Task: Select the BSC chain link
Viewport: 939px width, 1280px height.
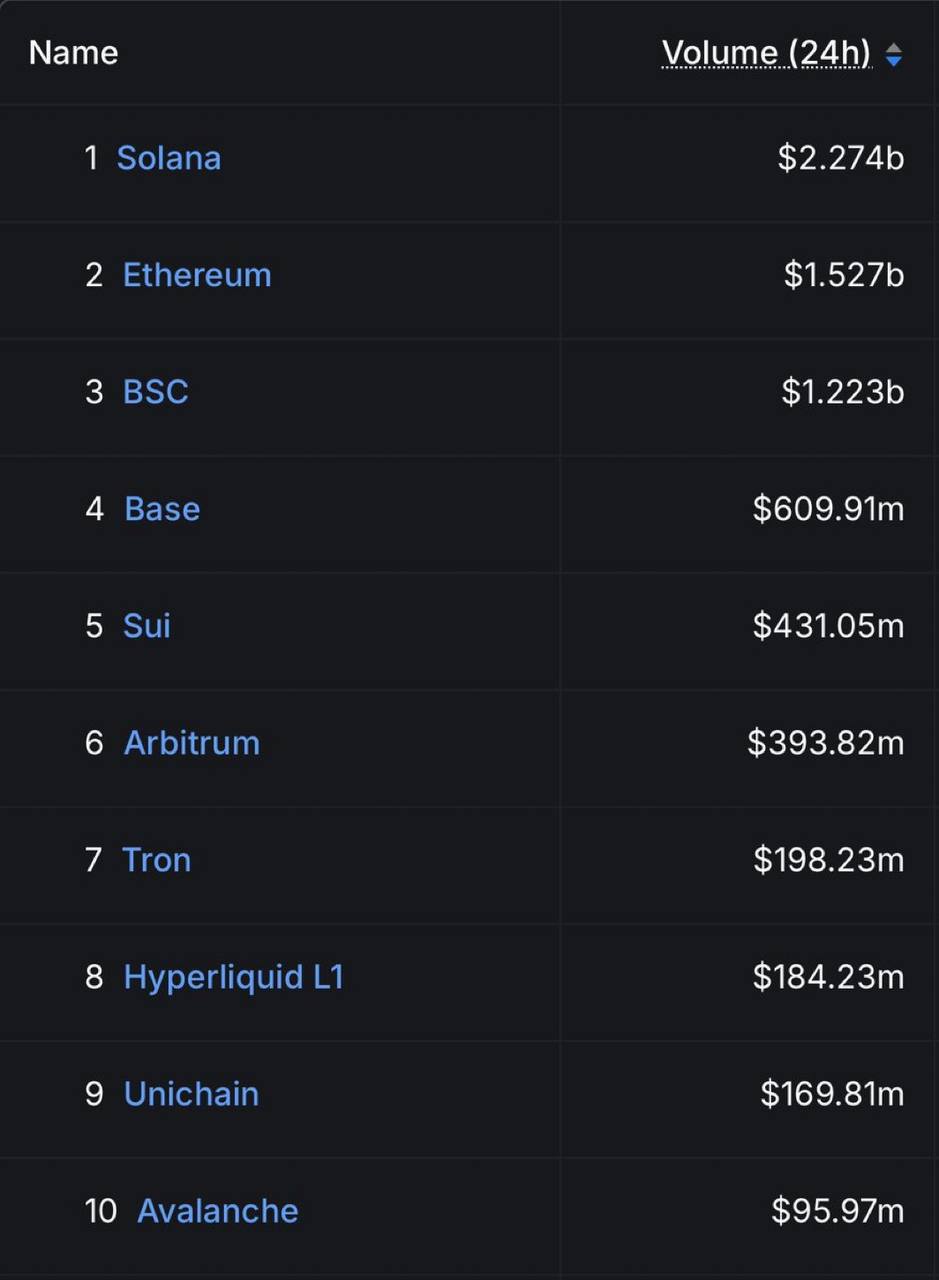Action: point(156,392)
